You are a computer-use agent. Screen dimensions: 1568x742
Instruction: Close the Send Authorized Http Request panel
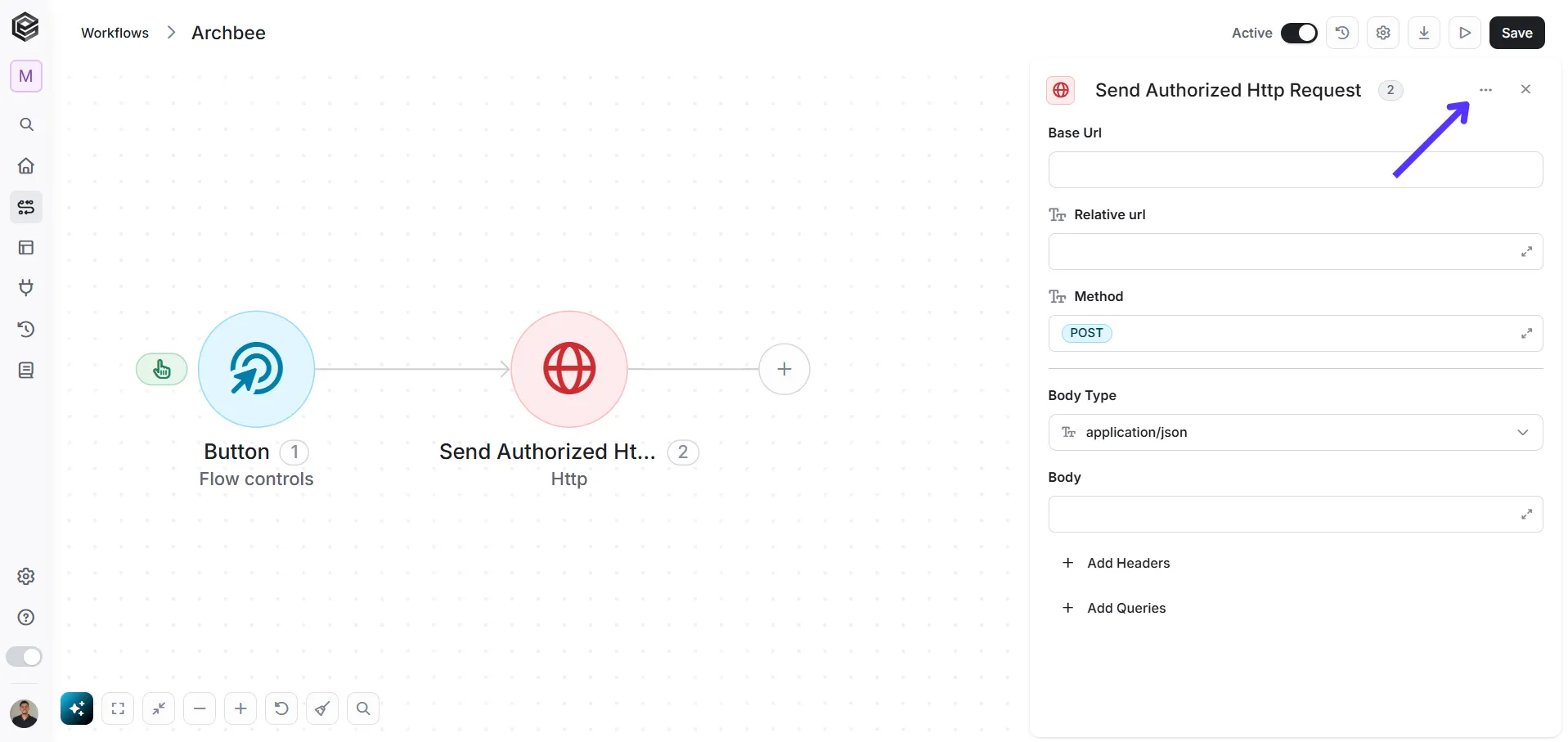click(1525, 89)
